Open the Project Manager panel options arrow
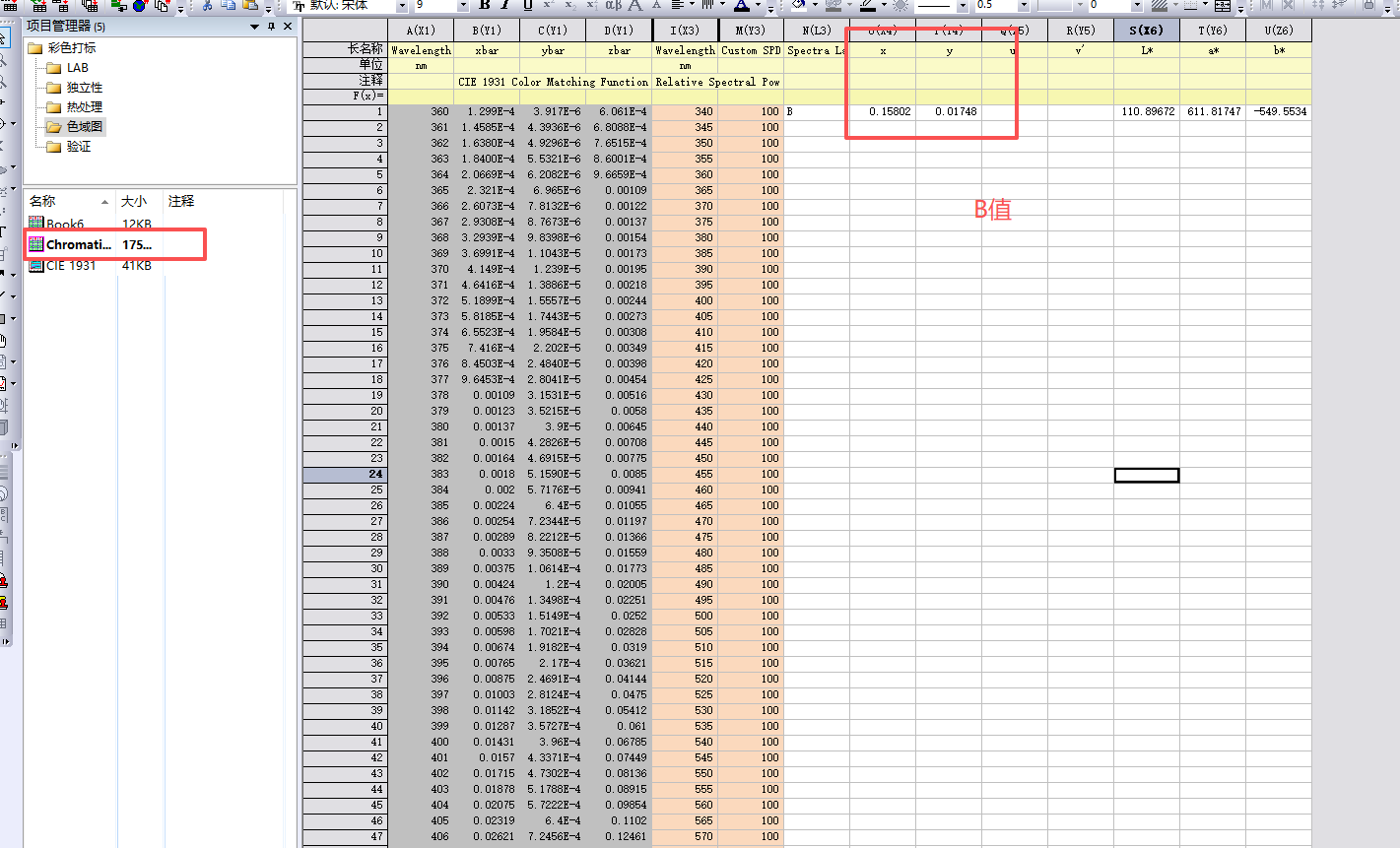Screen dimensions: 1400x848 (254, 27)
